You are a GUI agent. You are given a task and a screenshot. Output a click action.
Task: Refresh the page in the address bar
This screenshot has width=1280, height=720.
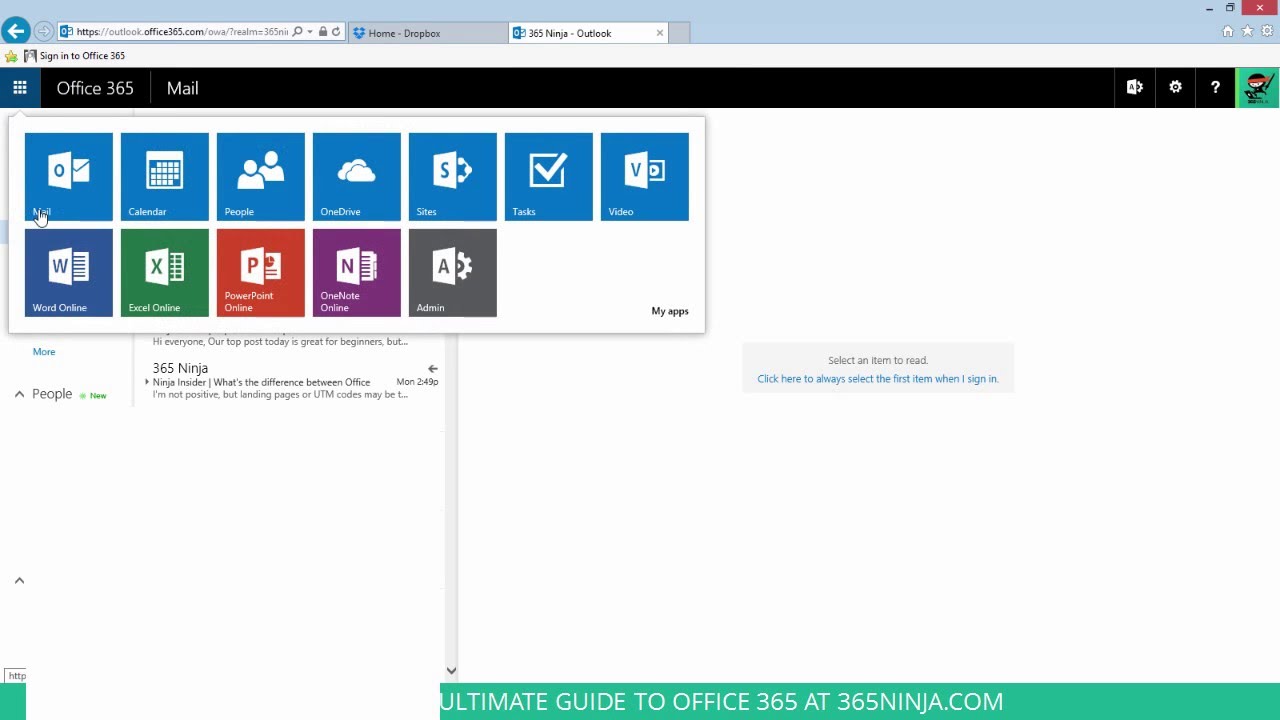click(x=336, y=32)
